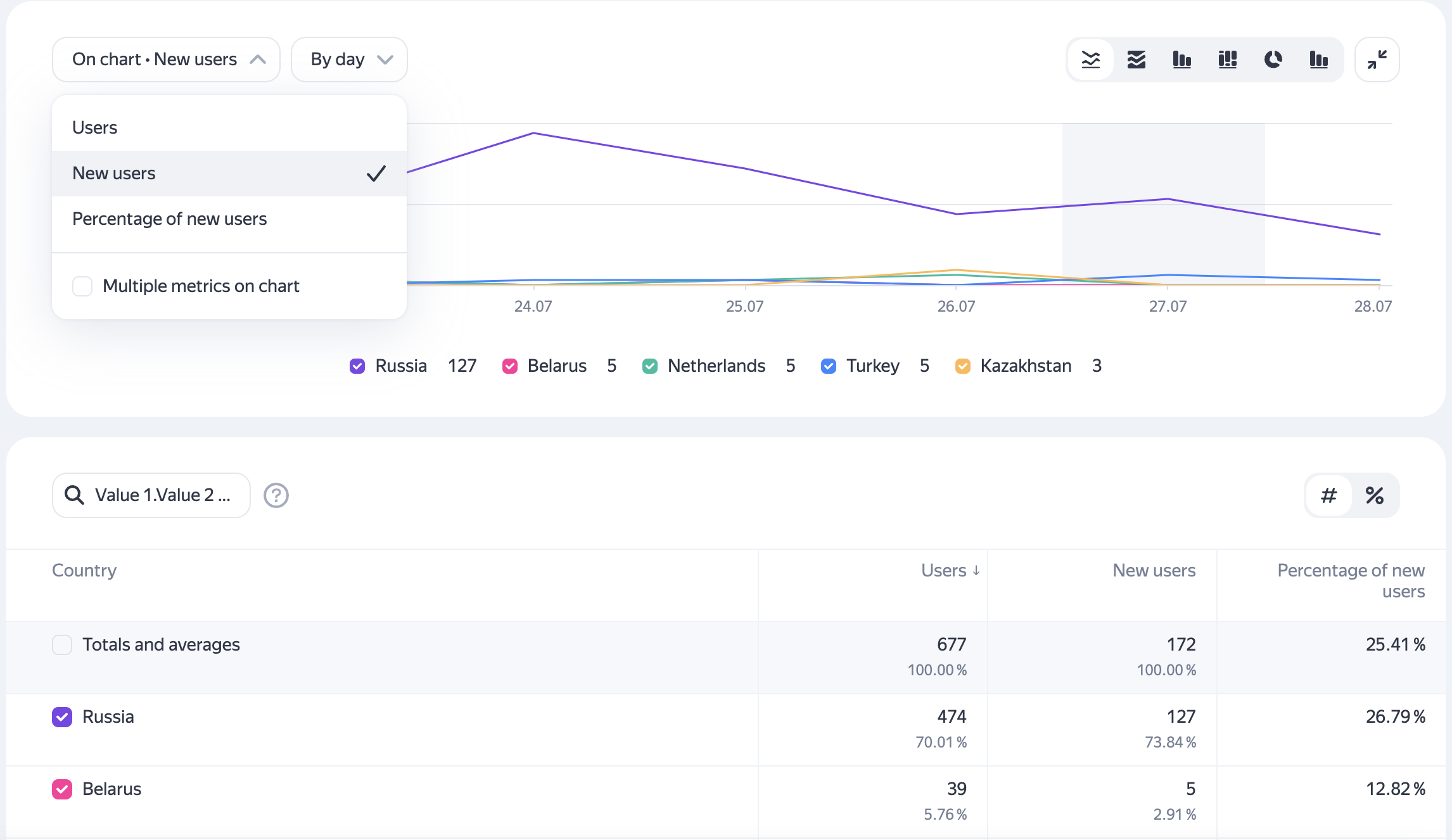Image resolution: width=1452 pixels, height=840 pixels.
Task: Switch to stacked area chart icon
Action: pos(1136,60)
